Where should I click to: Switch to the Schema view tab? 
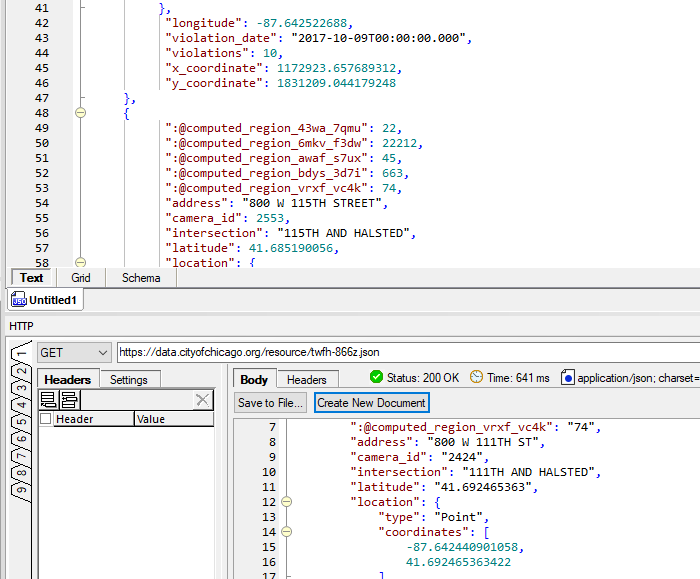pyautogui.click(x=141, y=278)
